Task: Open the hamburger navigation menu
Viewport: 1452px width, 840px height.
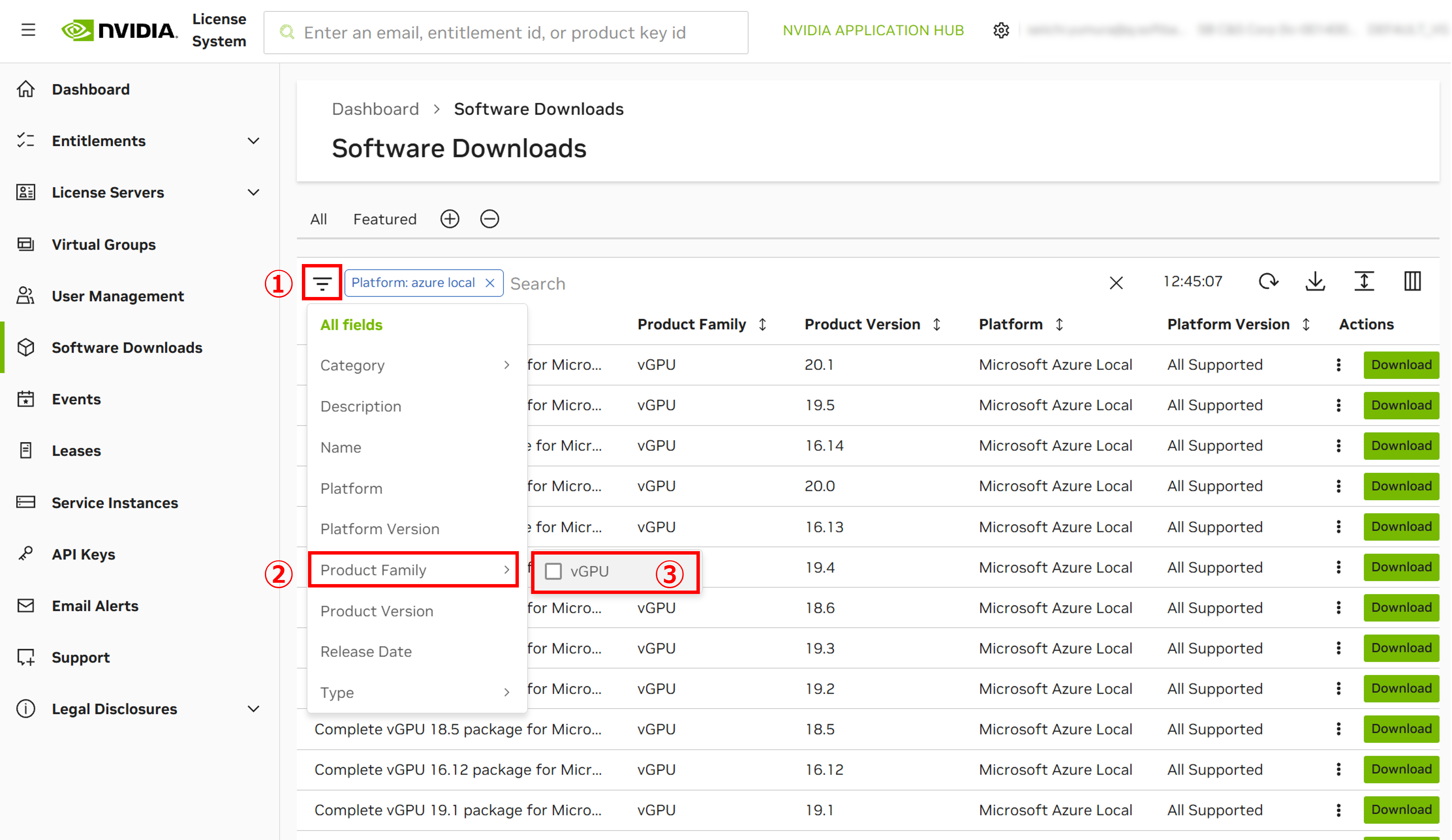Action: click(x=28, y=30)
